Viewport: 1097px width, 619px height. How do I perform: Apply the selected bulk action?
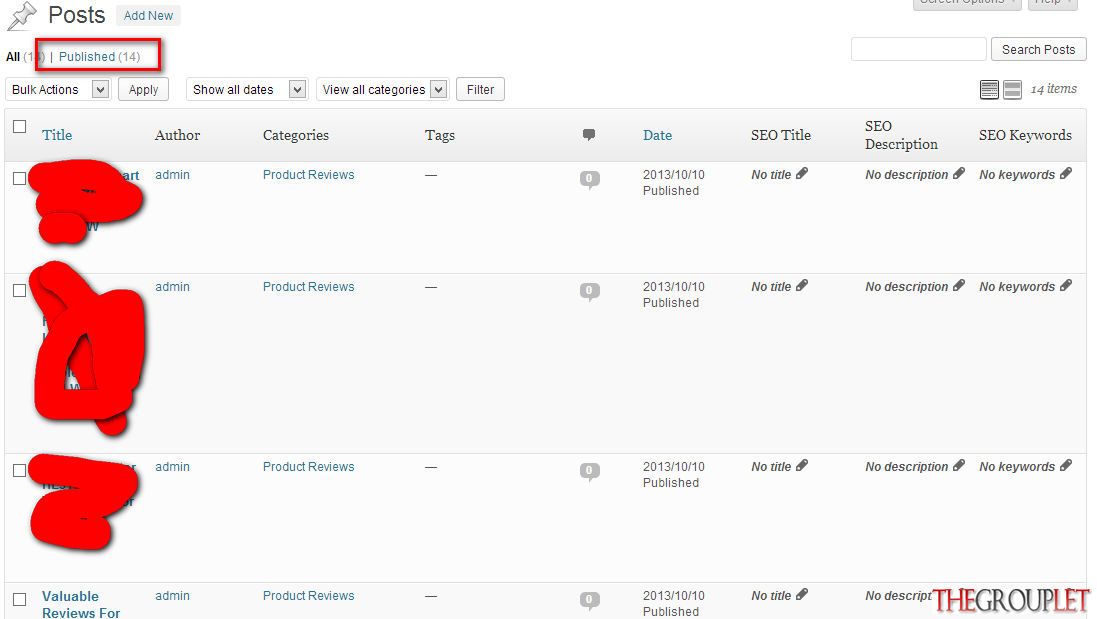click(143, 90)
